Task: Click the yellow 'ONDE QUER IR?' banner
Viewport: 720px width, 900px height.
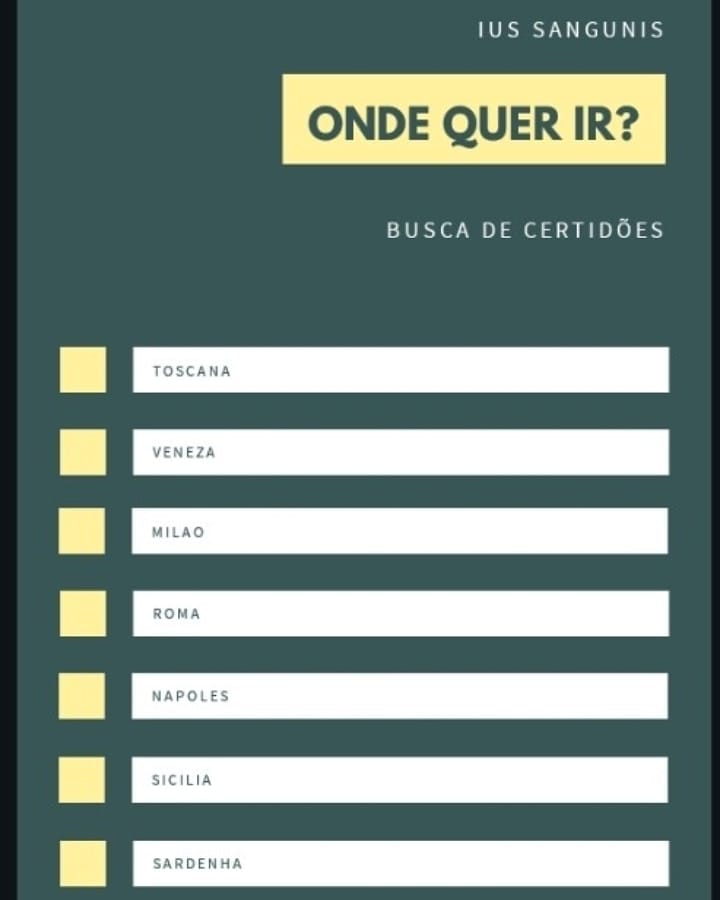Action: pos(474,119)
